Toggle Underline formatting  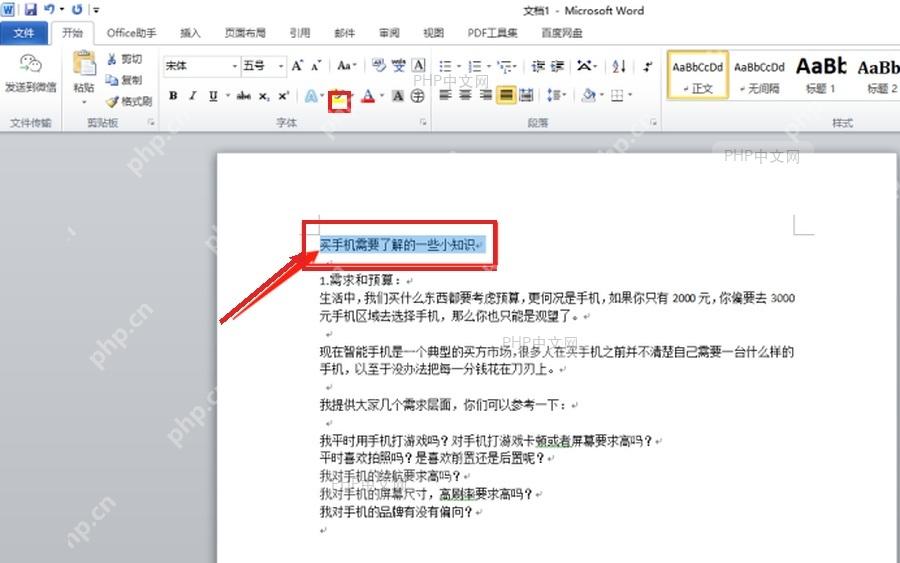[x=213, y=96]
